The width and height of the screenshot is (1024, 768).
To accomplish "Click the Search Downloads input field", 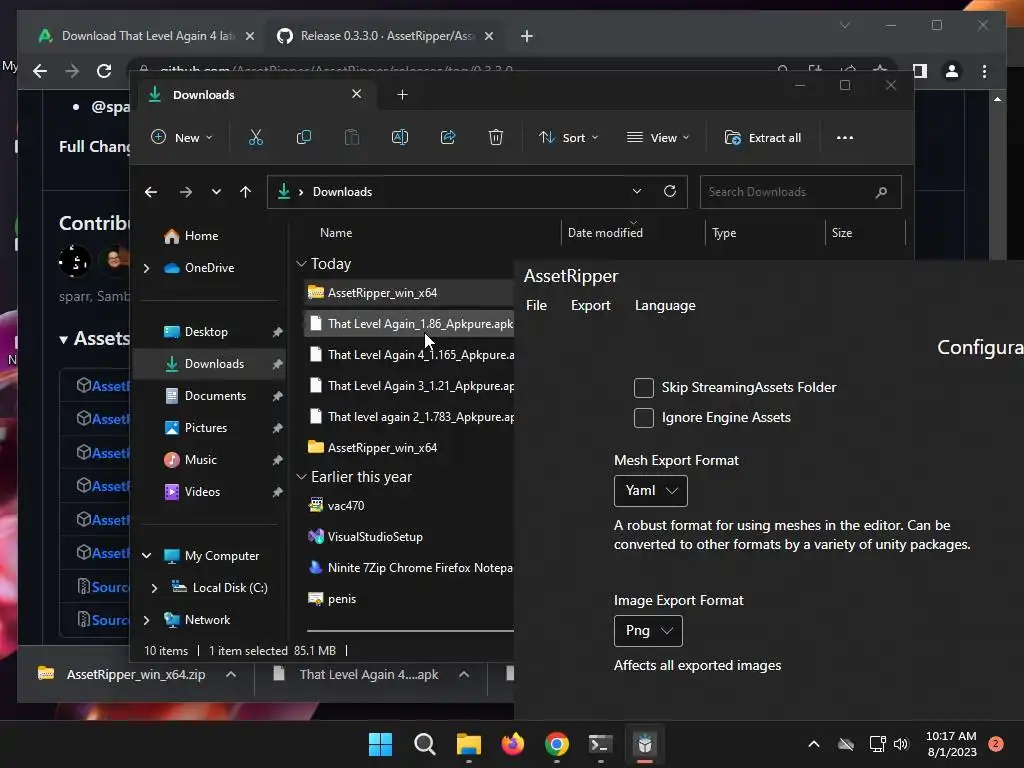I will coord(801,192).
